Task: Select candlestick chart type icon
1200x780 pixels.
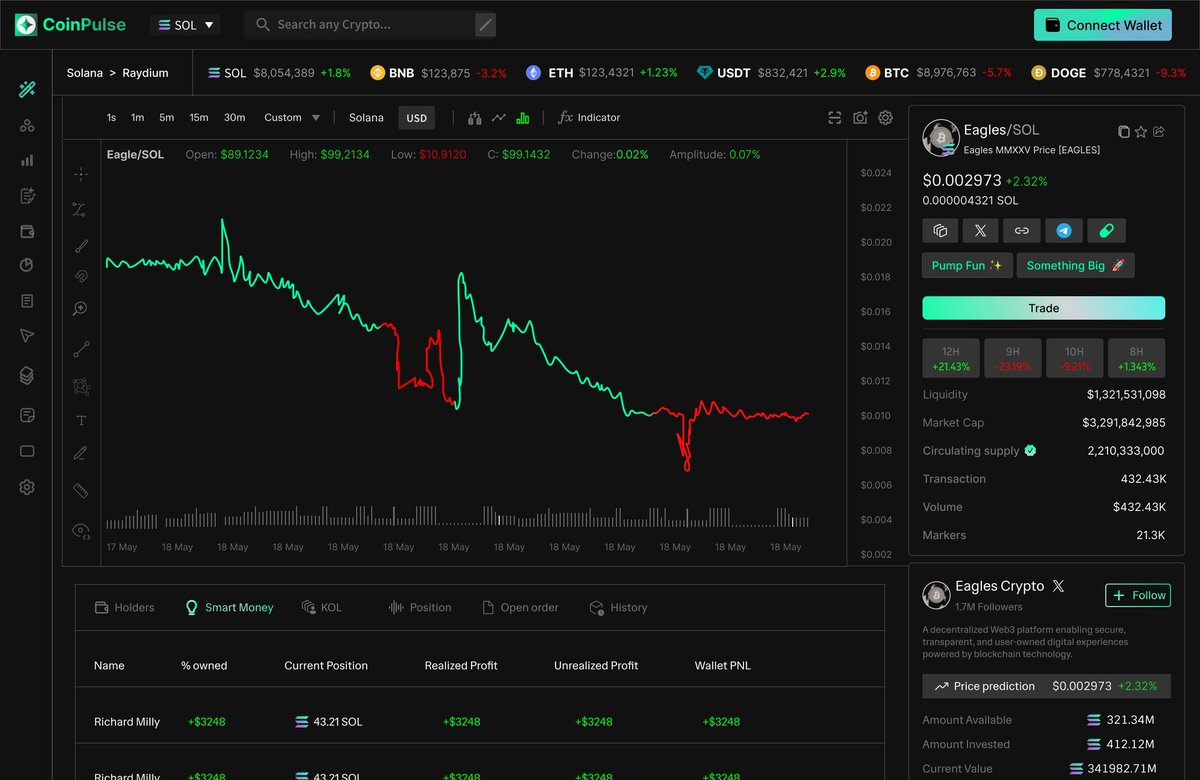Action: click(x=475, y=118)
